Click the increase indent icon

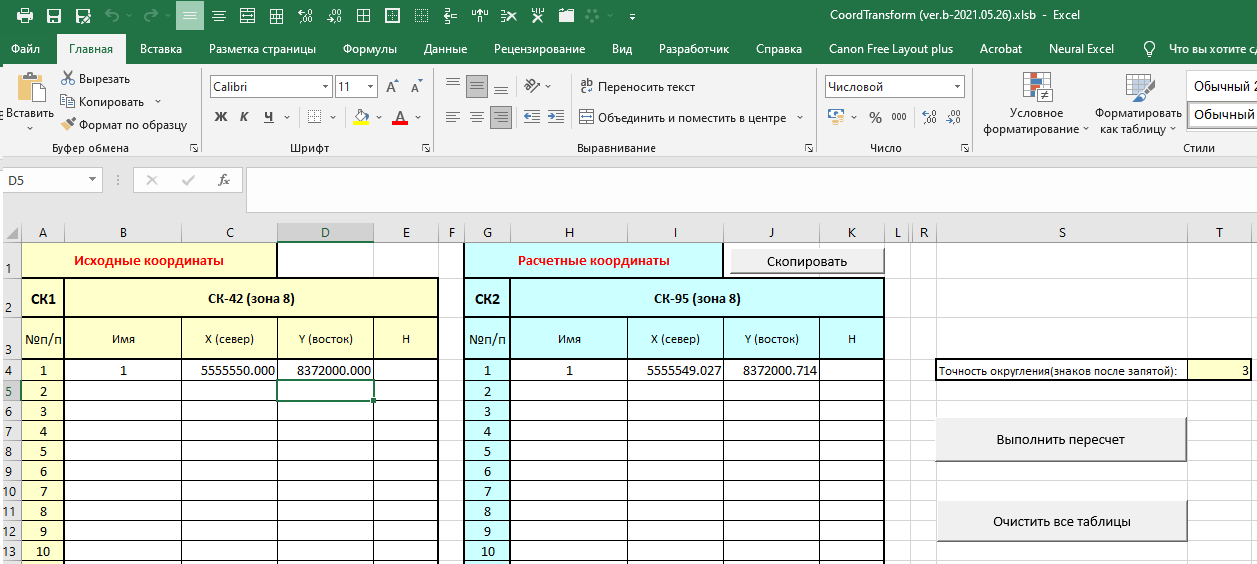(555, 117)
